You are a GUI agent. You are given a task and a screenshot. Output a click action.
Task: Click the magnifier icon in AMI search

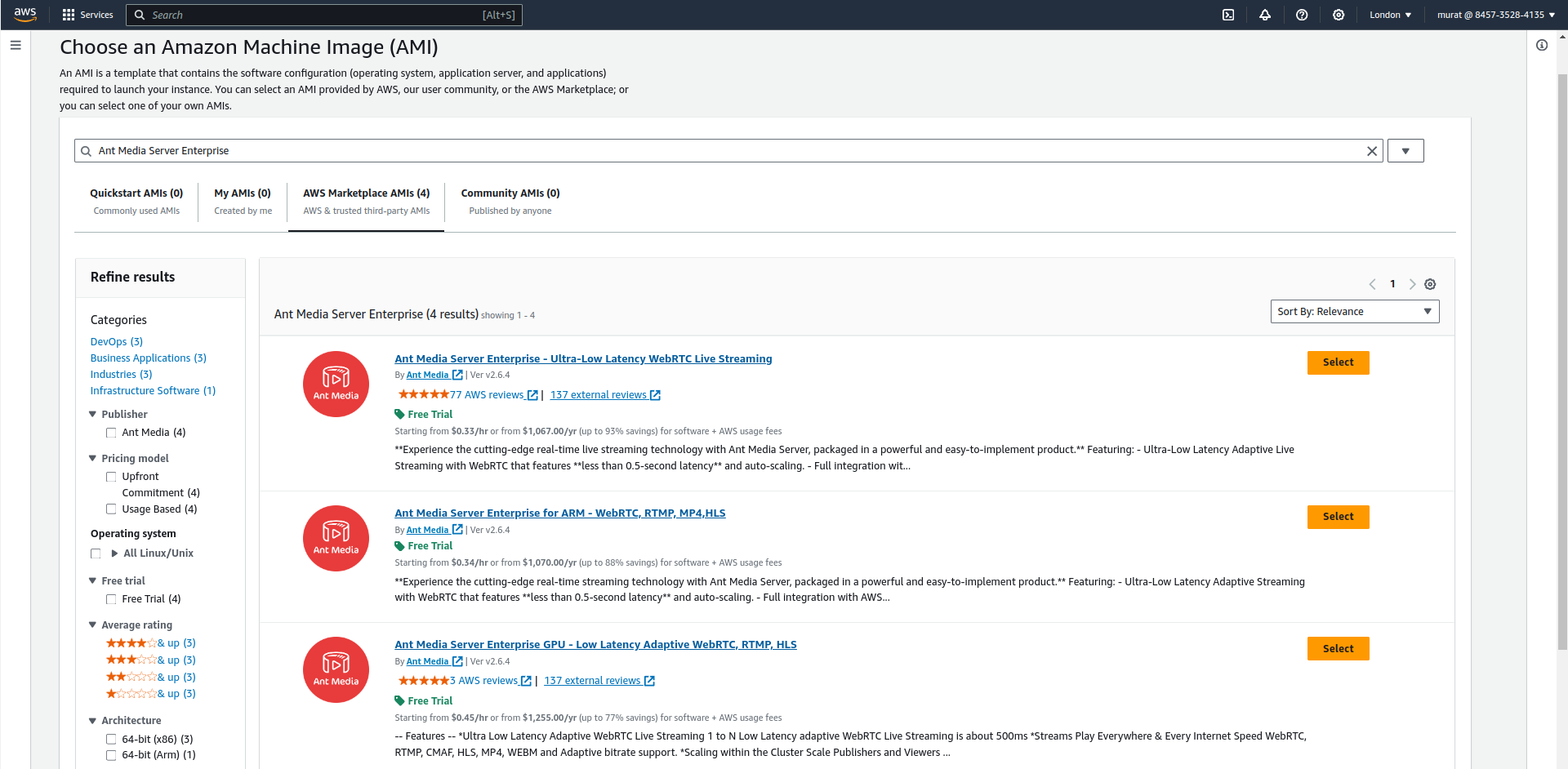[x=86, y=151]
